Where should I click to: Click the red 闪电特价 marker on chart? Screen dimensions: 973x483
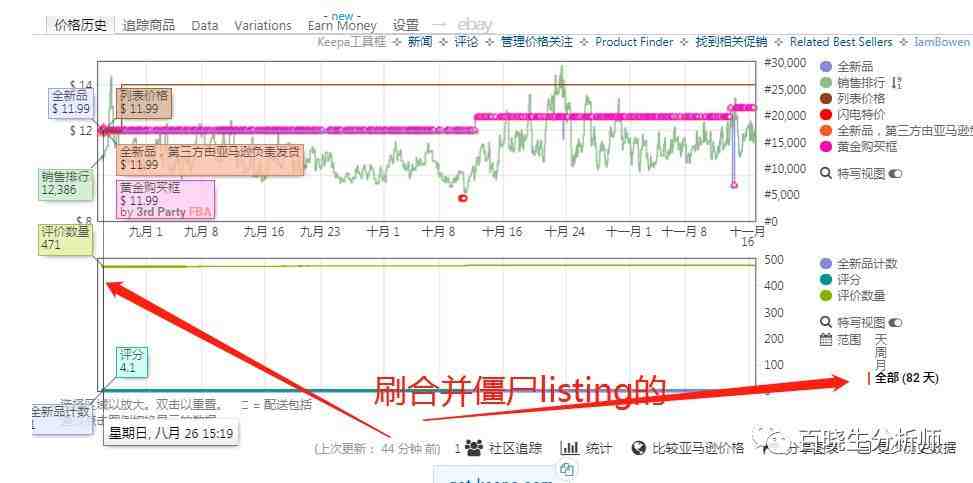pyautogui.click(x=462, y=198)
